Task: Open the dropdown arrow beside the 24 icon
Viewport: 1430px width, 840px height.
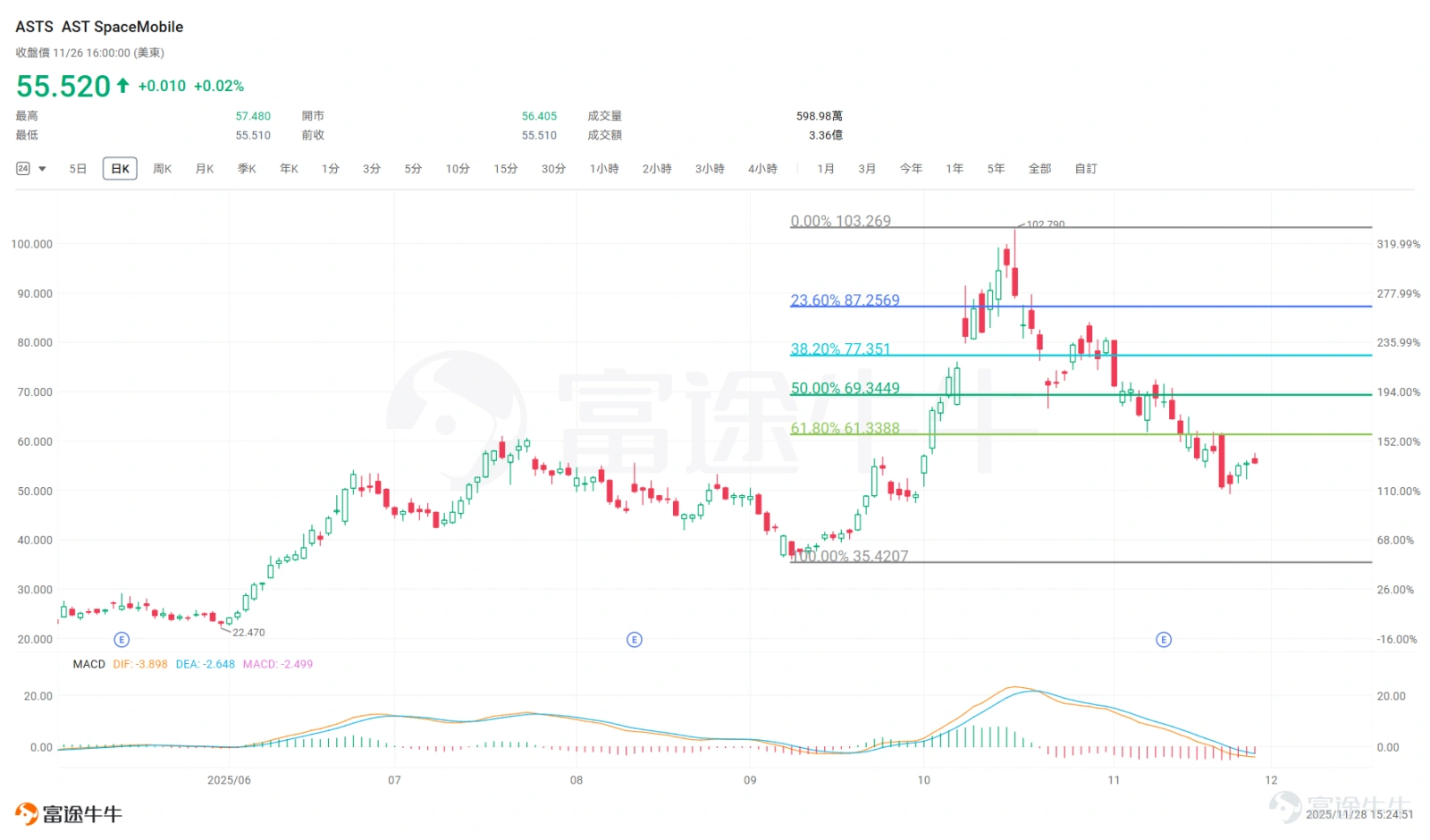Action: pyautogui.click(x=42, y=169)
